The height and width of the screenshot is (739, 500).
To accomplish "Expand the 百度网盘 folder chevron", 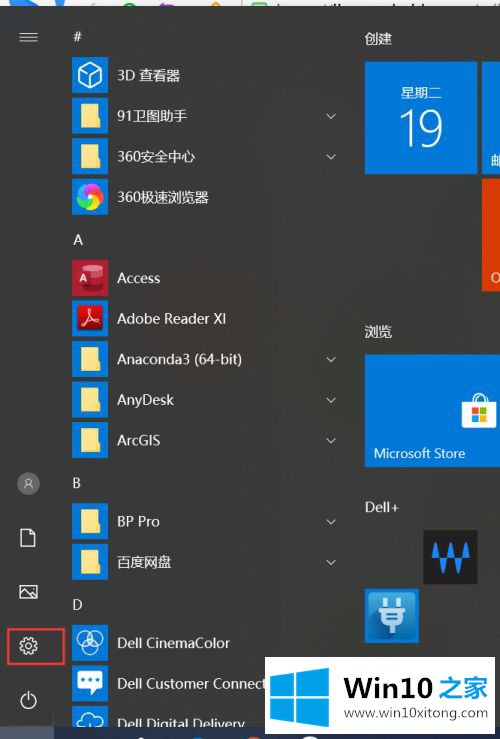I will click(x=331, y=562).
